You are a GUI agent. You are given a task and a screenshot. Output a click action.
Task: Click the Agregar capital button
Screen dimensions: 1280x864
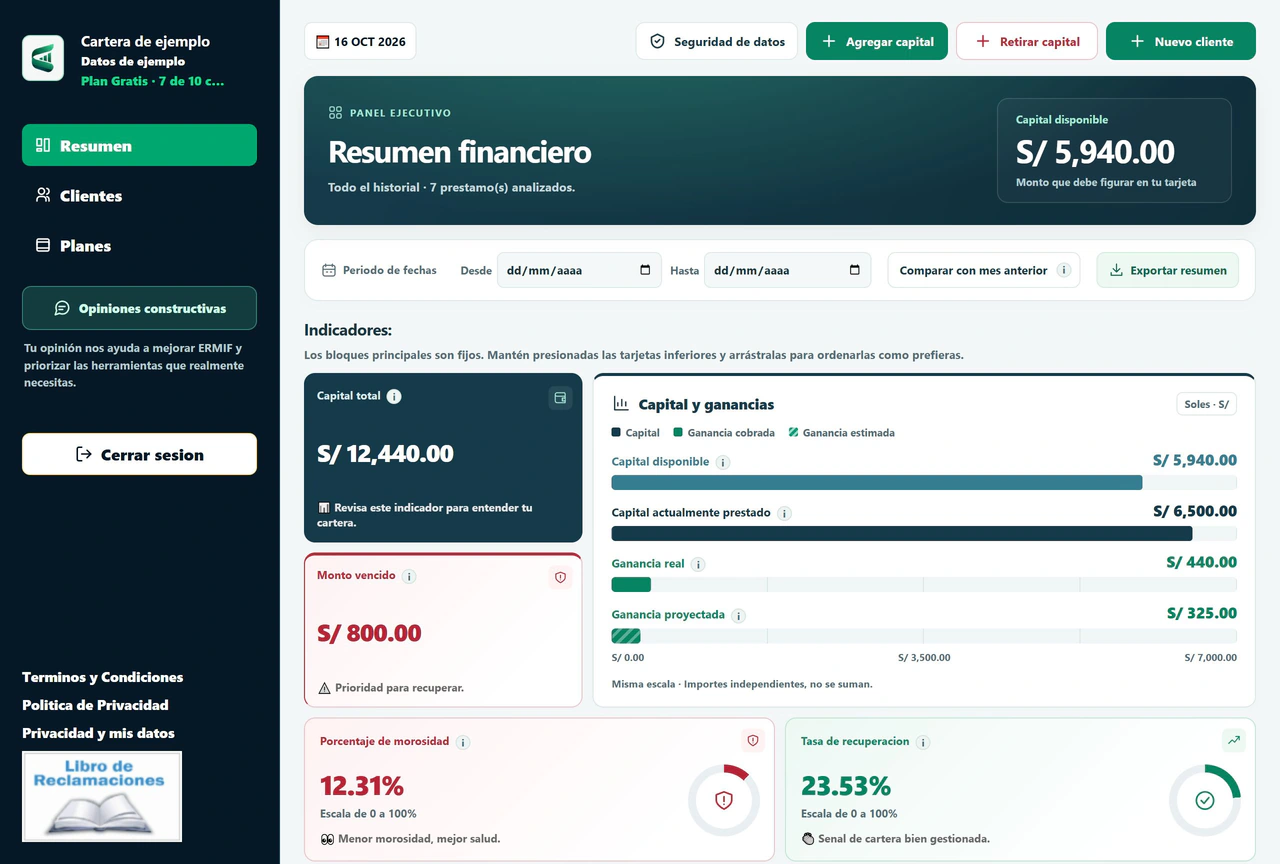point(877,41)
